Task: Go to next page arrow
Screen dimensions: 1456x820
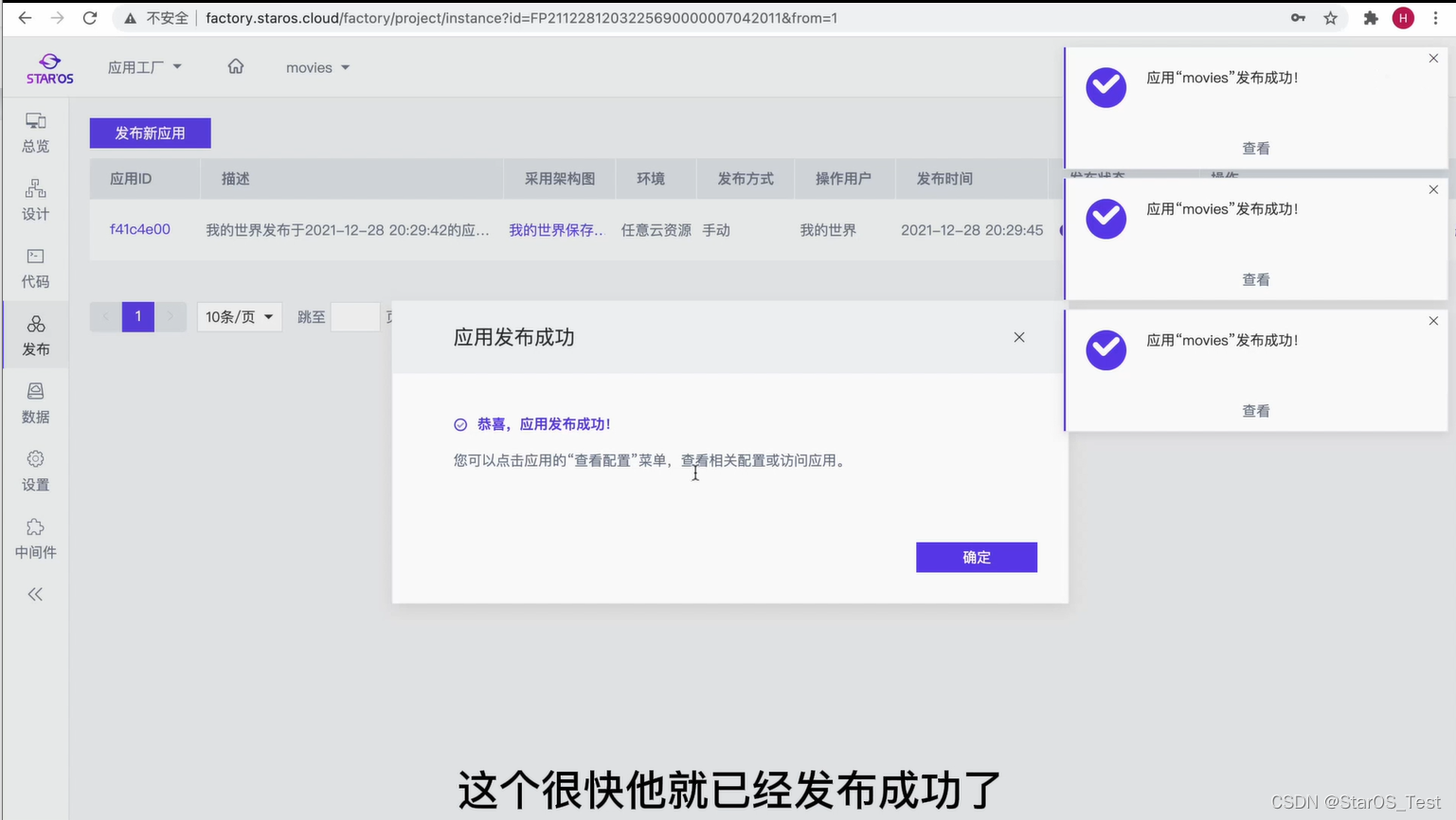Action: click(x=171, y=316)
